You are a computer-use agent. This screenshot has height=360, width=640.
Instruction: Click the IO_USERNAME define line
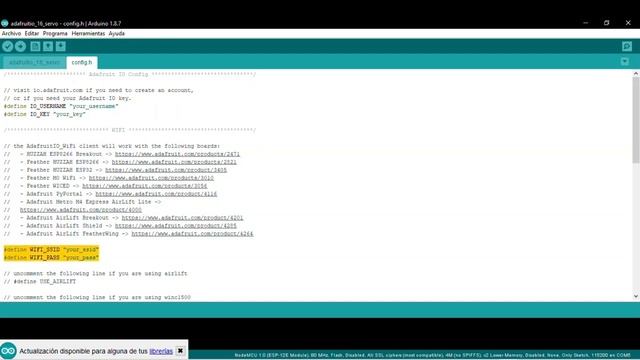pyautogui.click(x=61, y=106)
